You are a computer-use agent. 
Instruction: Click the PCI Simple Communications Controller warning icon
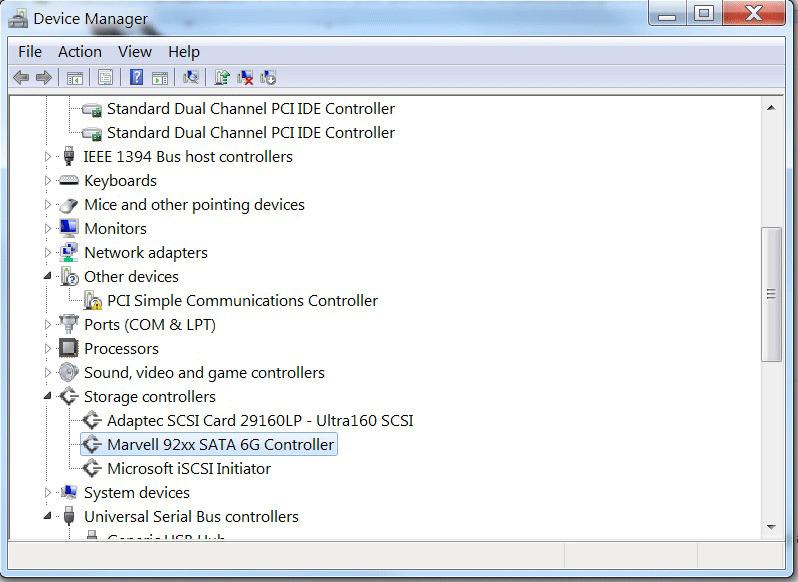tap(92, 300)
